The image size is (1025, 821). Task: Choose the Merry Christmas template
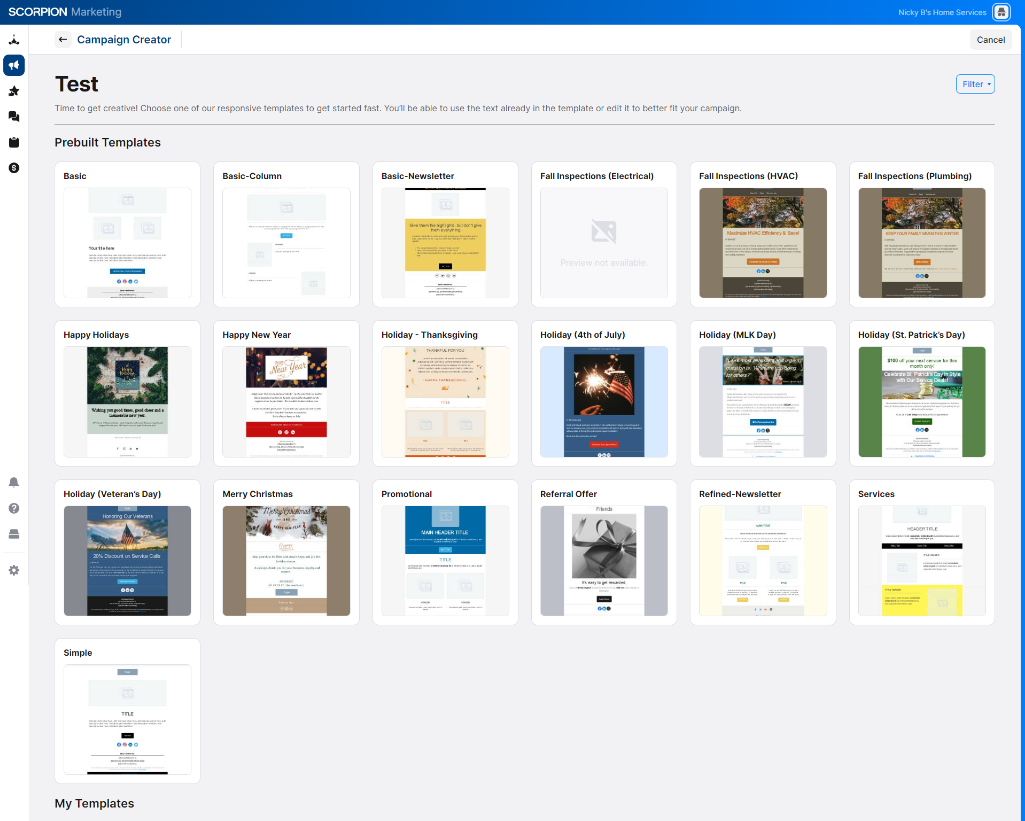(286, 560)
